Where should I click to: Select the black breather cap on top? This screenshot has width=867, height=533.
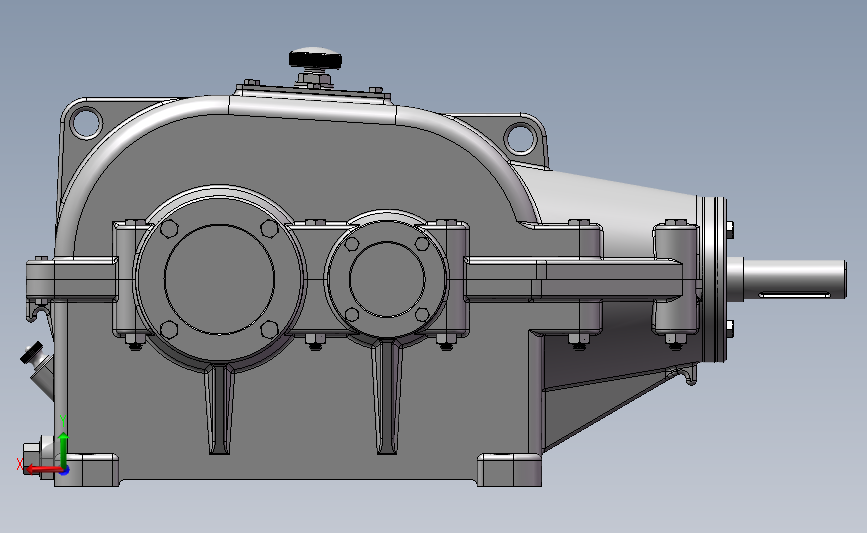tap(315, 58)
